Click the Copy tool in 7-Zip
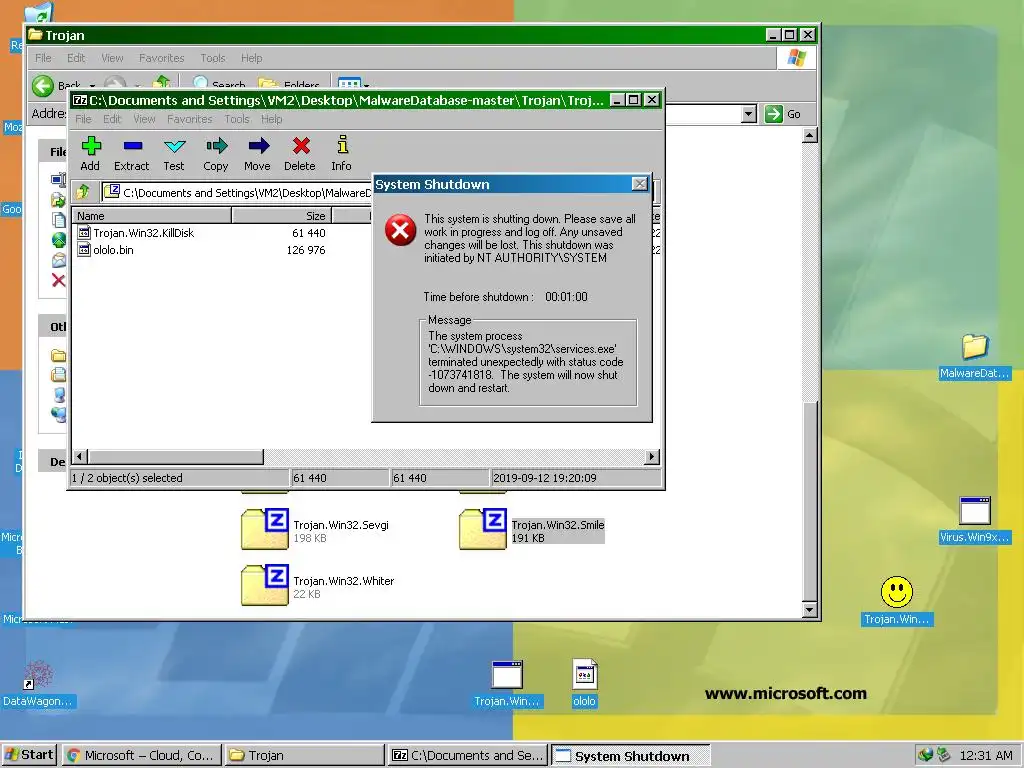Screen dimensions: 1024x768 216,153
